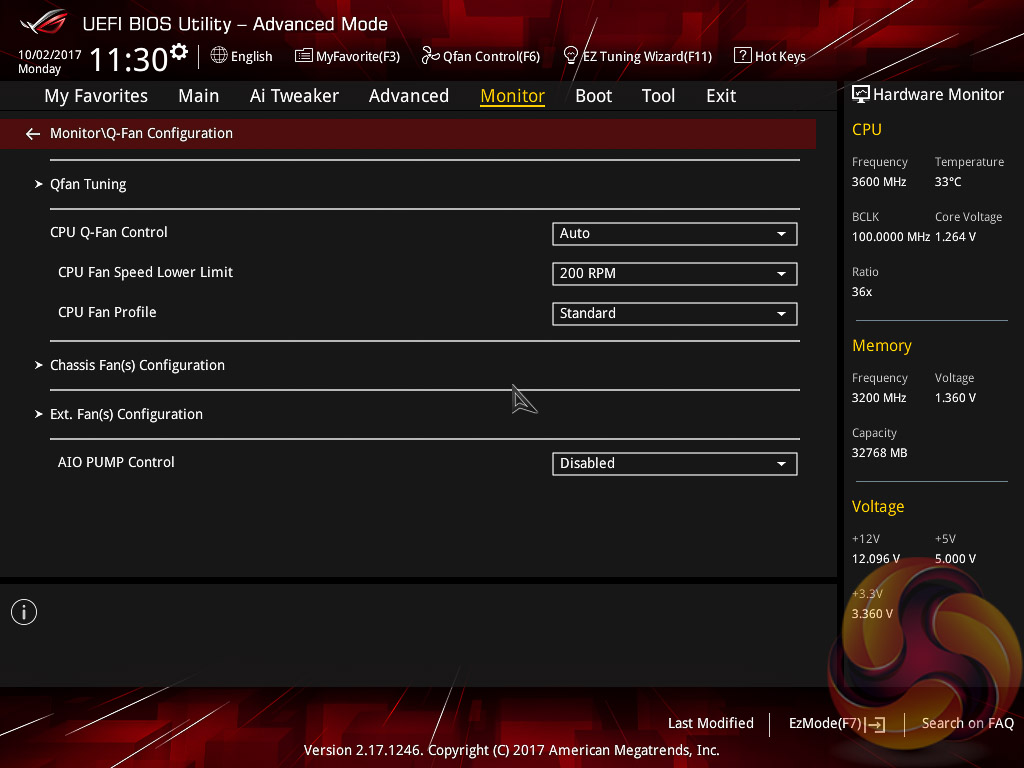1024x768 pixels.
Task: Open the CPU Fan Profile dropdown
Action: click(675, 313)
